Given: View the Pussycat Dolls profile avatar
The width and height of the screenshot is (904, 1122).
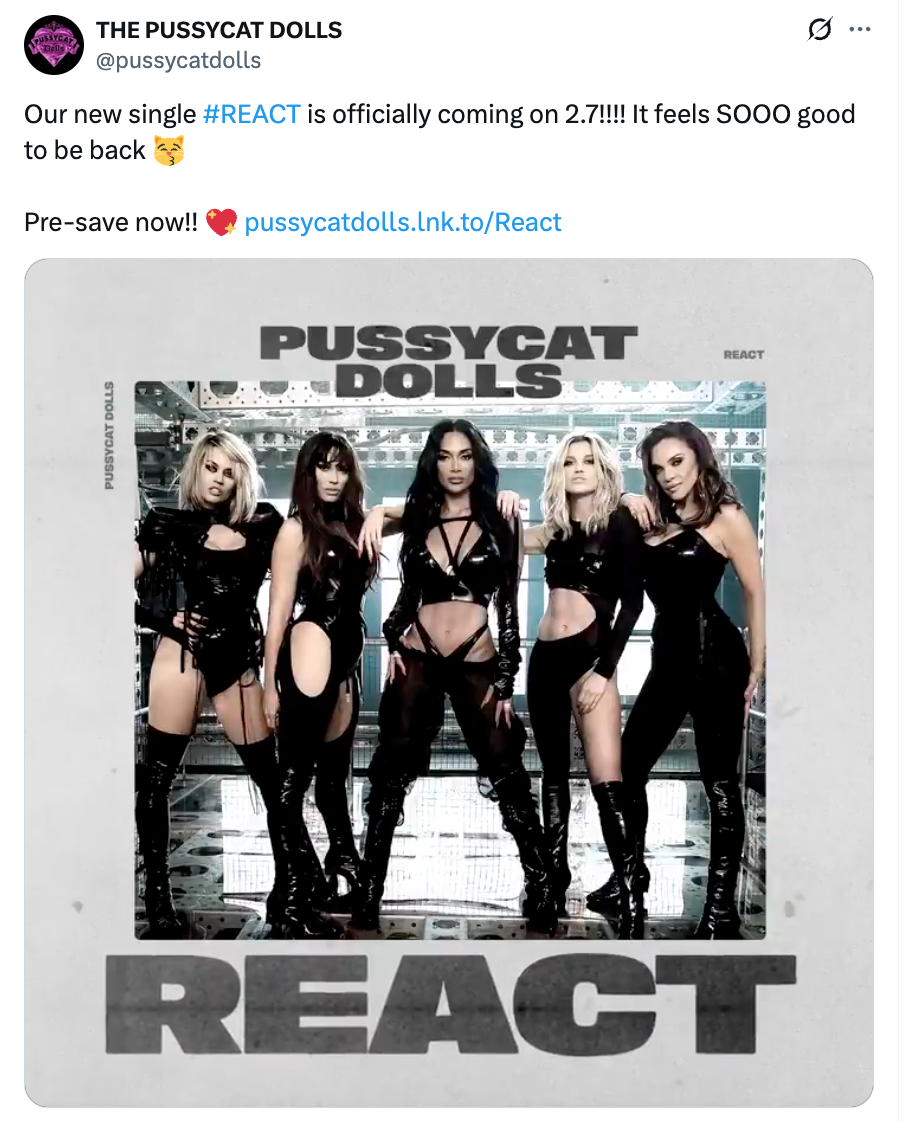Looking at the screenshot, I should [54, 44].
